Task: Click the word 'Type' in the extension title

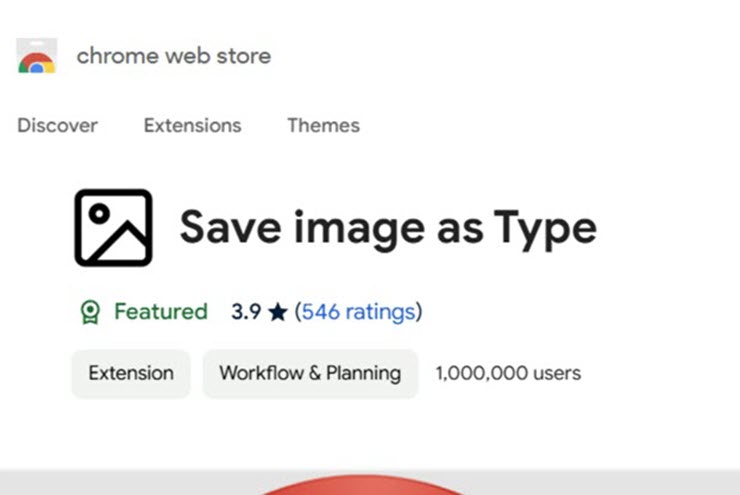Action: pos(545,228)
